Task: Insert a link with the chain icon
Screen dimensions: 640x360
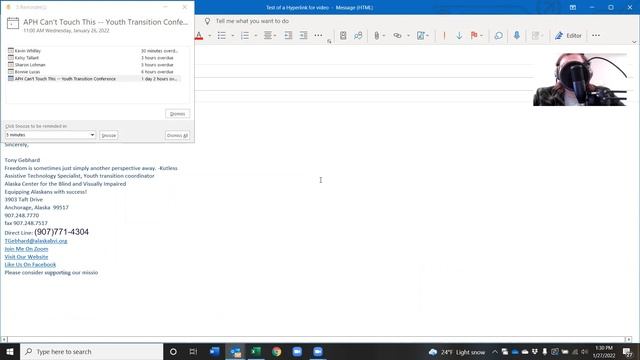Action: pos(397,36)
